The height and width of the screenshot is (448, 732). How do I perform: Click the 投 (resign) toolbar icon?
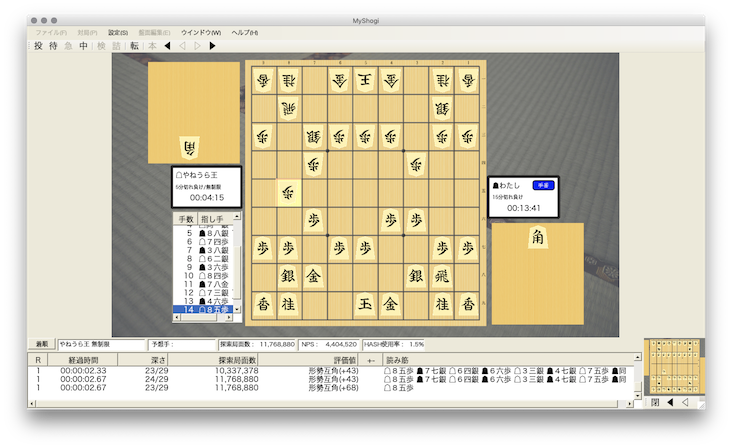pyautogui.click(x=38, y=46)
